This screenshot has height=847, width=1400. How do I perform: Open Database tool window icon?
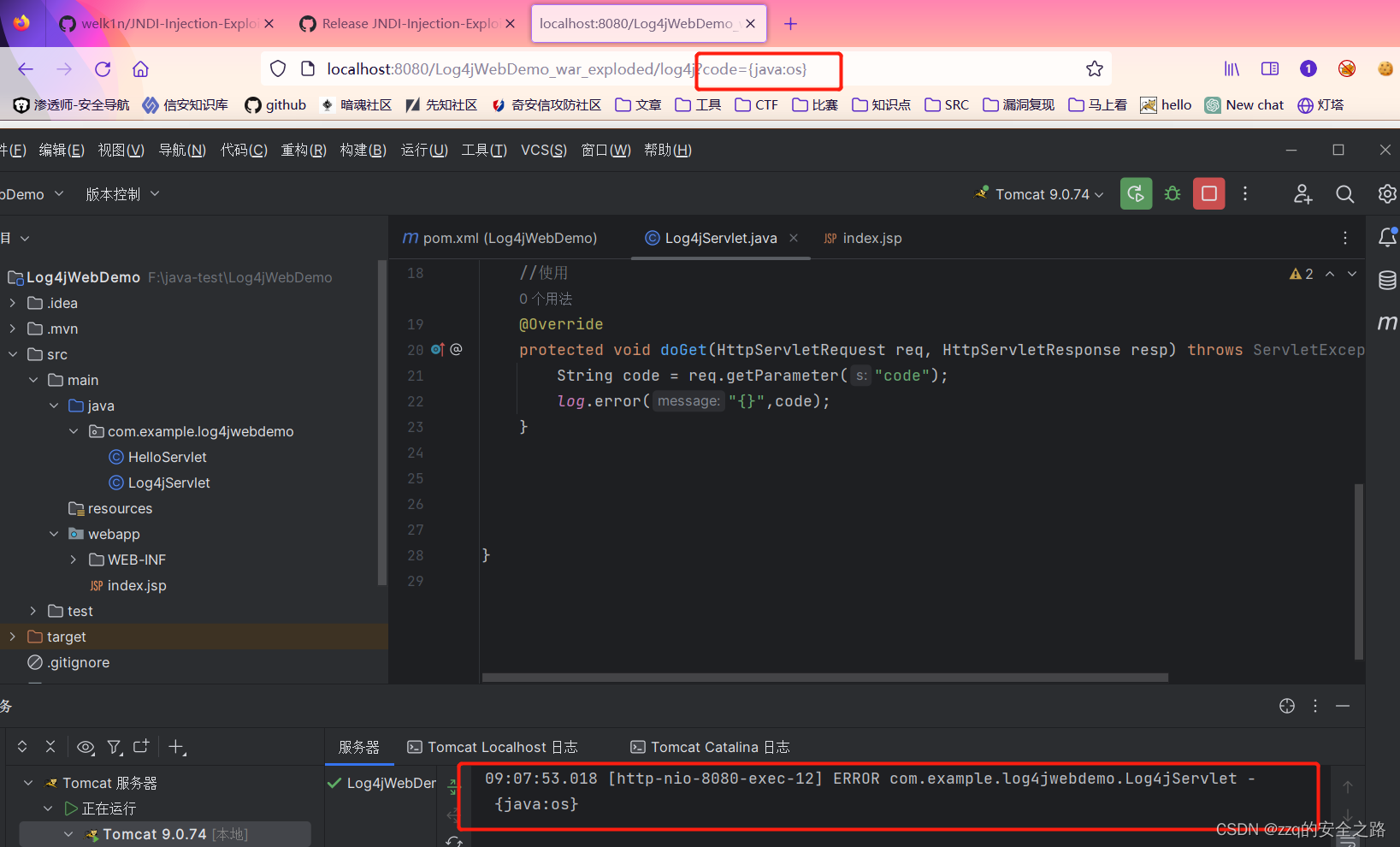coord(1387,280)
